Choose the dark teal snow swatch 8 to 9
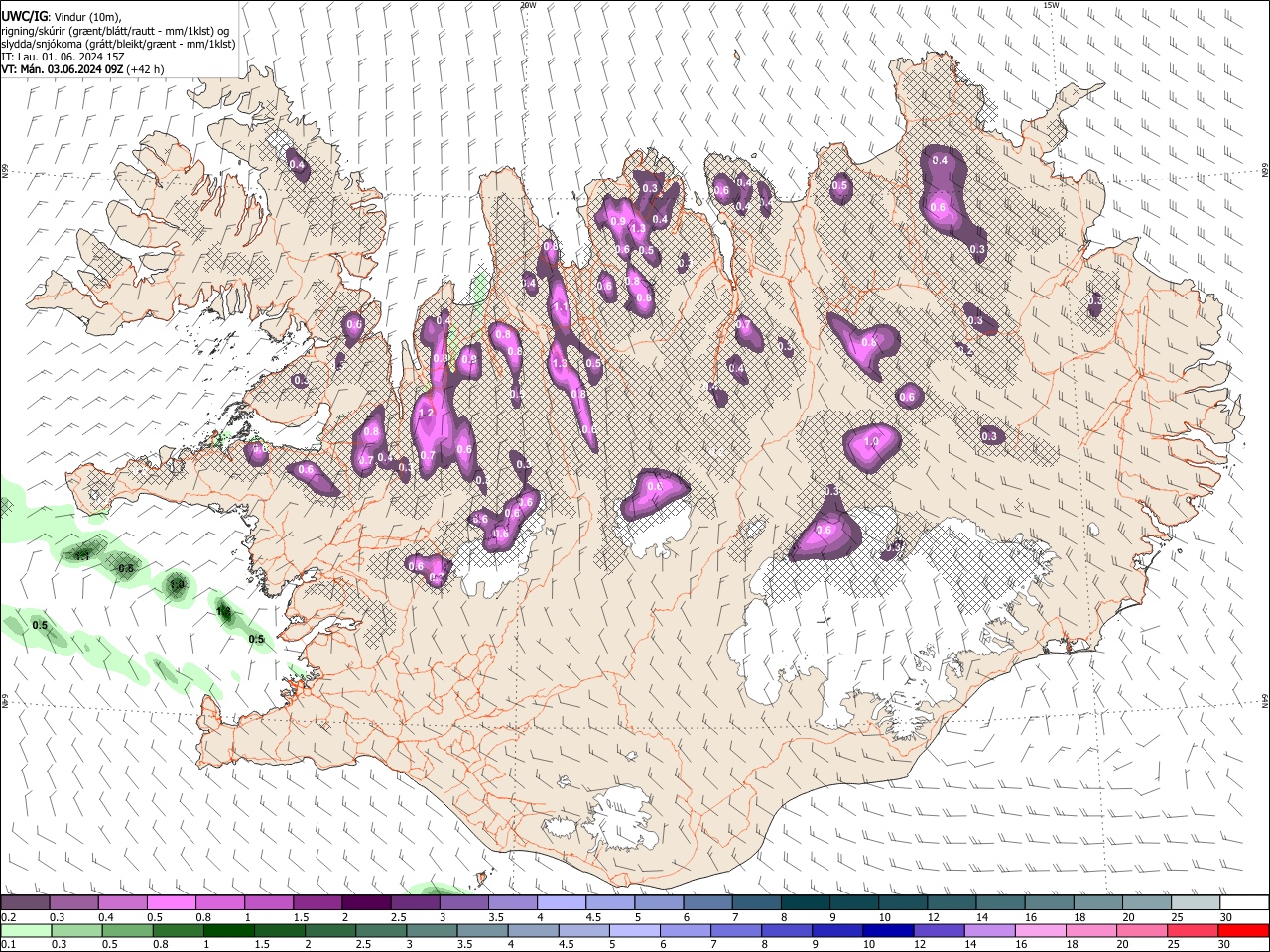This screenshot has height=952, width=1270. (805, 903)
